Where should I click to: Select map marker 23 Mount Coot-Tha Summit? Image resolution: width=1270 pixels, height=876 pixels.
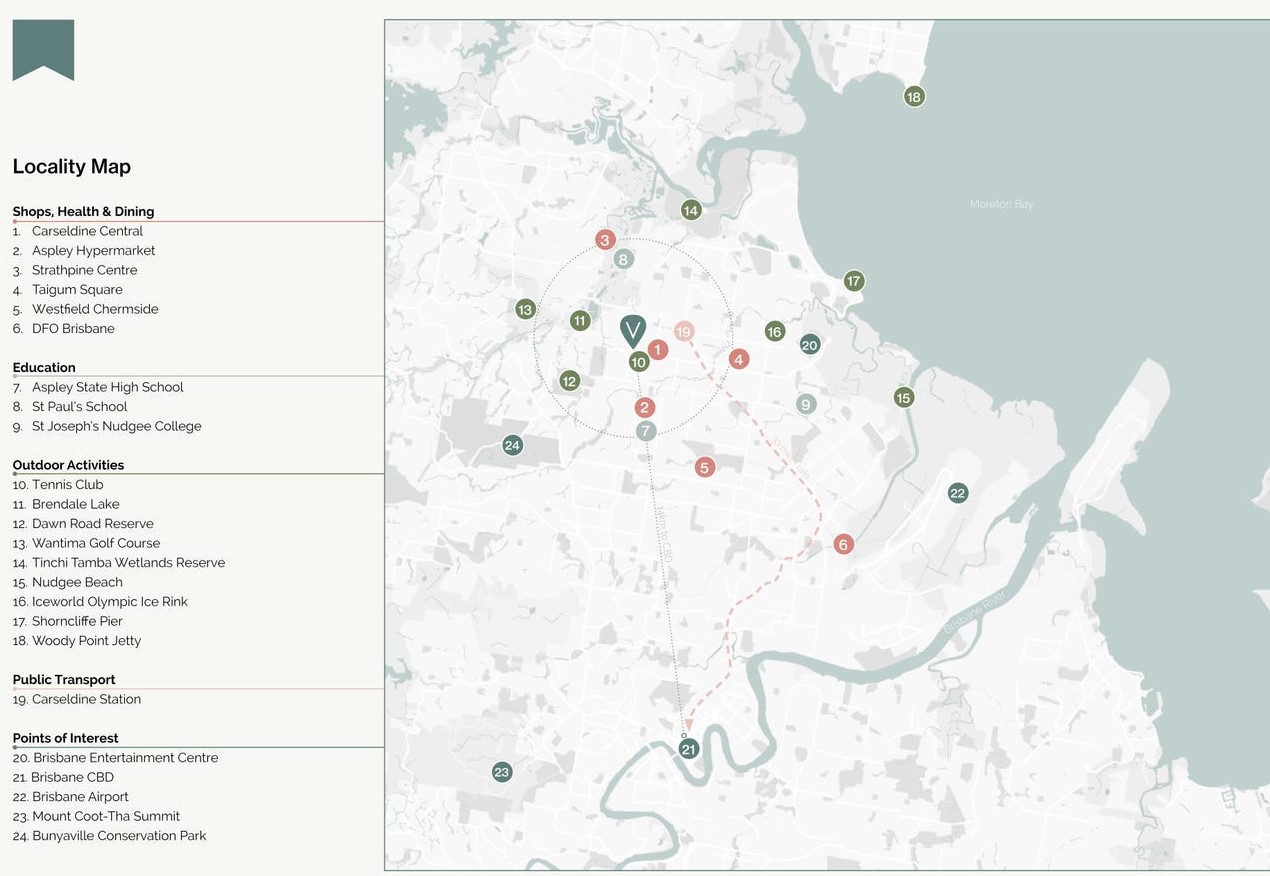point(502,772)
